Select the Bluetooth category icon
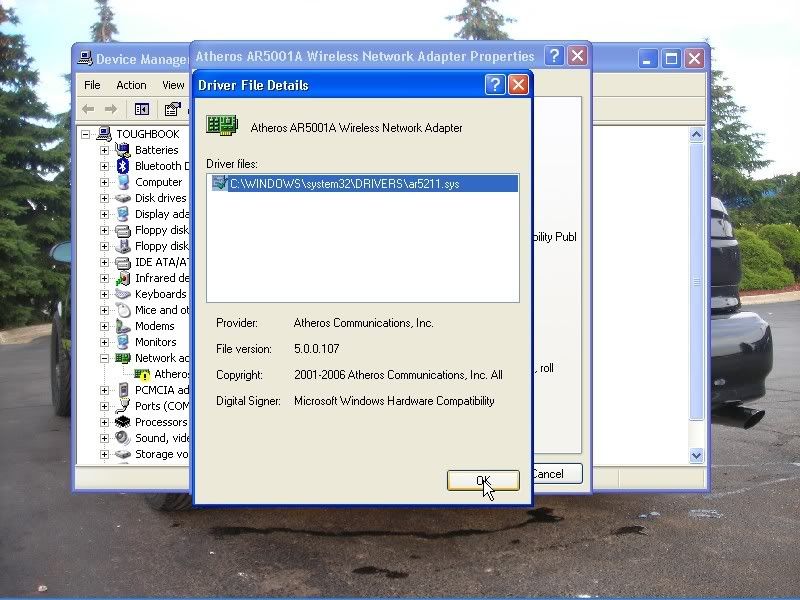The width and height of the screenshot is (800, 600). click(x=122, y=166)
